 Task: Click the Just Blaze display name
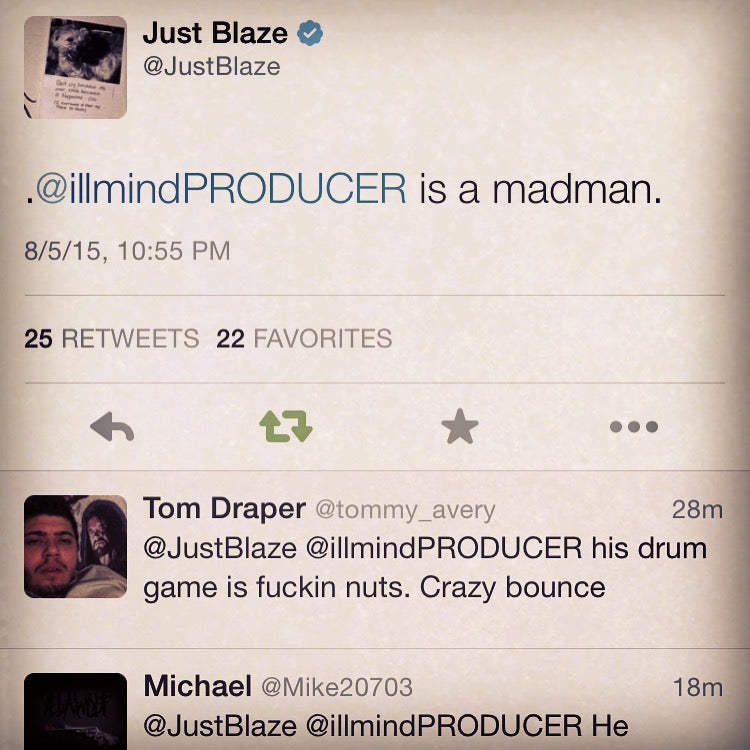(x=215, y=33)
